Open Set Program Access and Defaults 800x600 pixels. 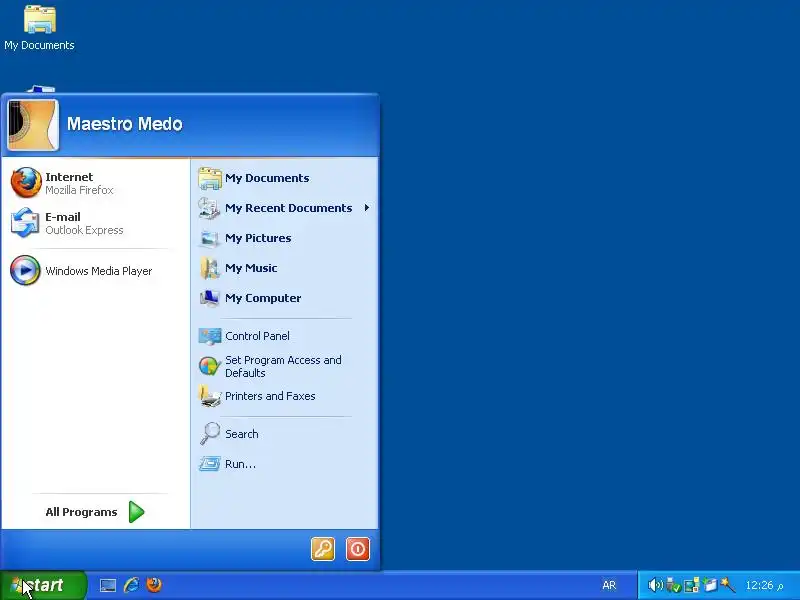(285, 366)
